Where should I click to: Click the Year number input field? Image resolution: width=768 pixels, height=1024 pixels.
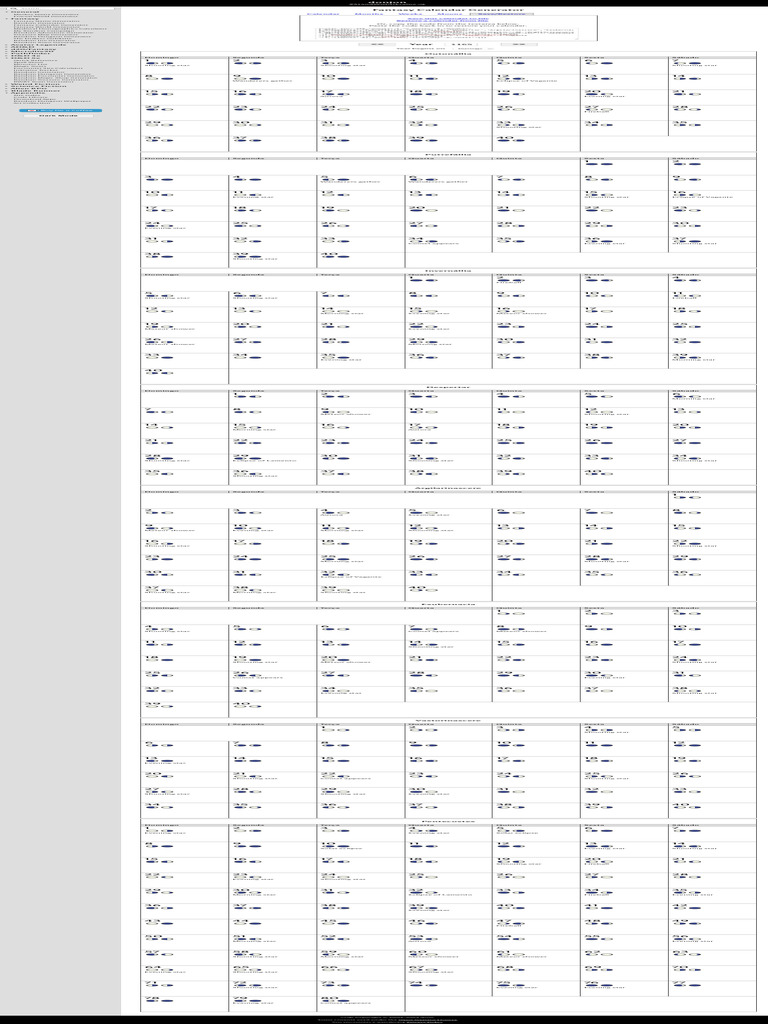(462, 45)
